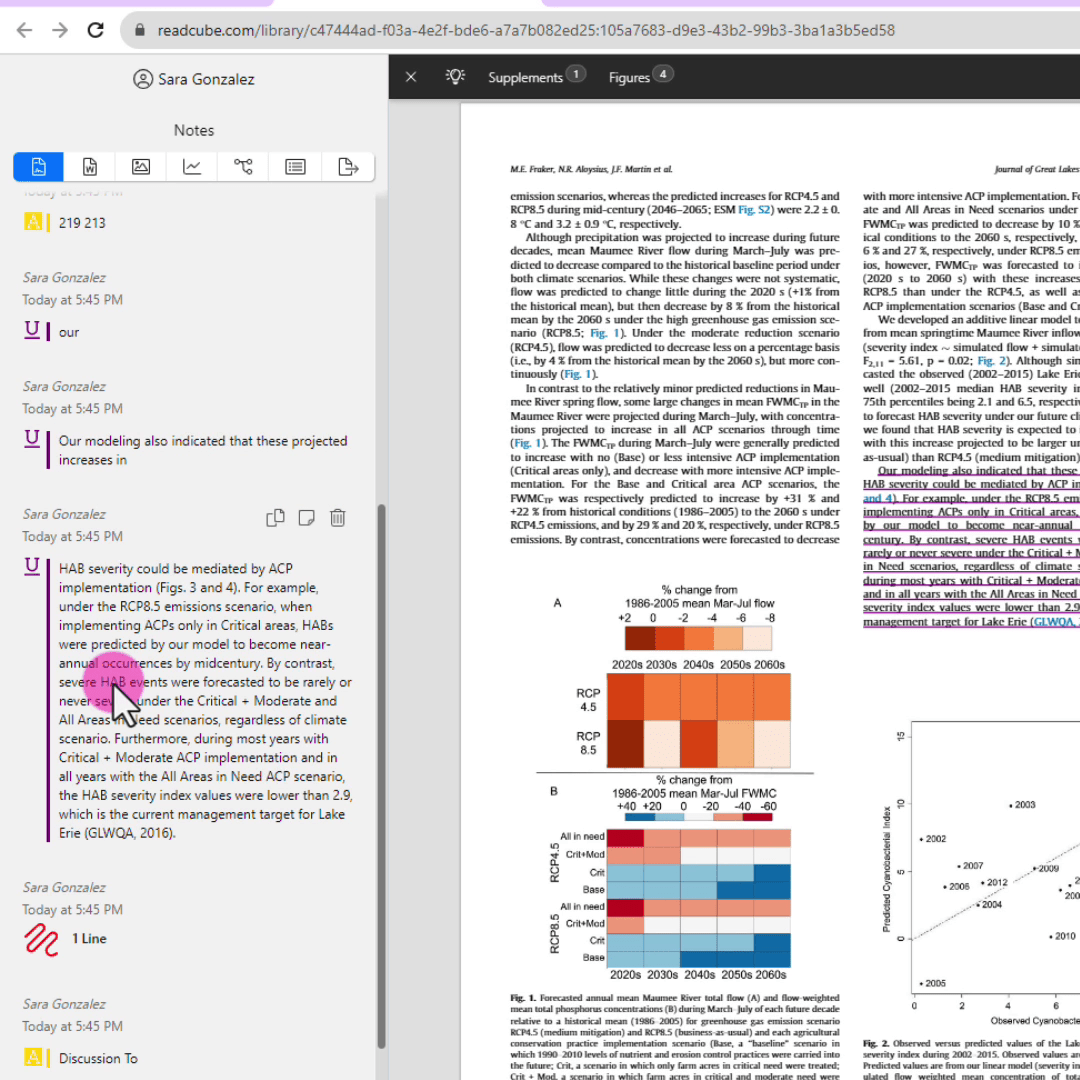The width and height of the screenshot is (1080, 1080).
Task: Click the export notes icon
Action: coord(348,167)
